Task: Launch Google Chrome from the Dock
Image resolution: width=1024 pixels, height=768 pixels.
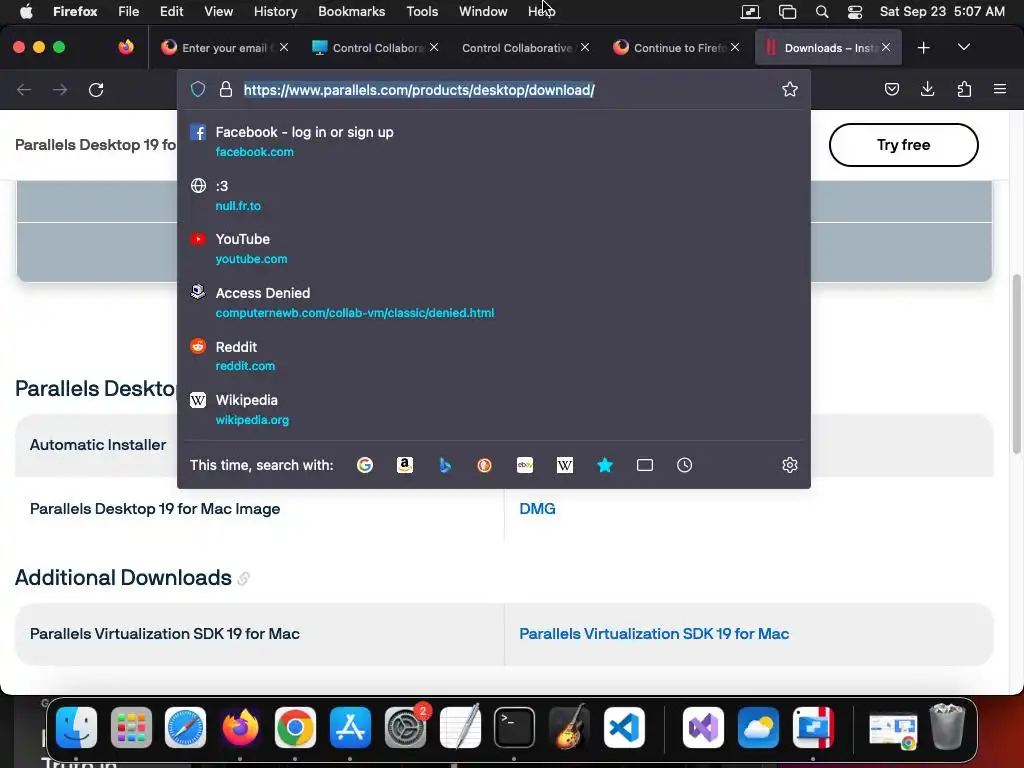Action: click(x=295, y=727)
